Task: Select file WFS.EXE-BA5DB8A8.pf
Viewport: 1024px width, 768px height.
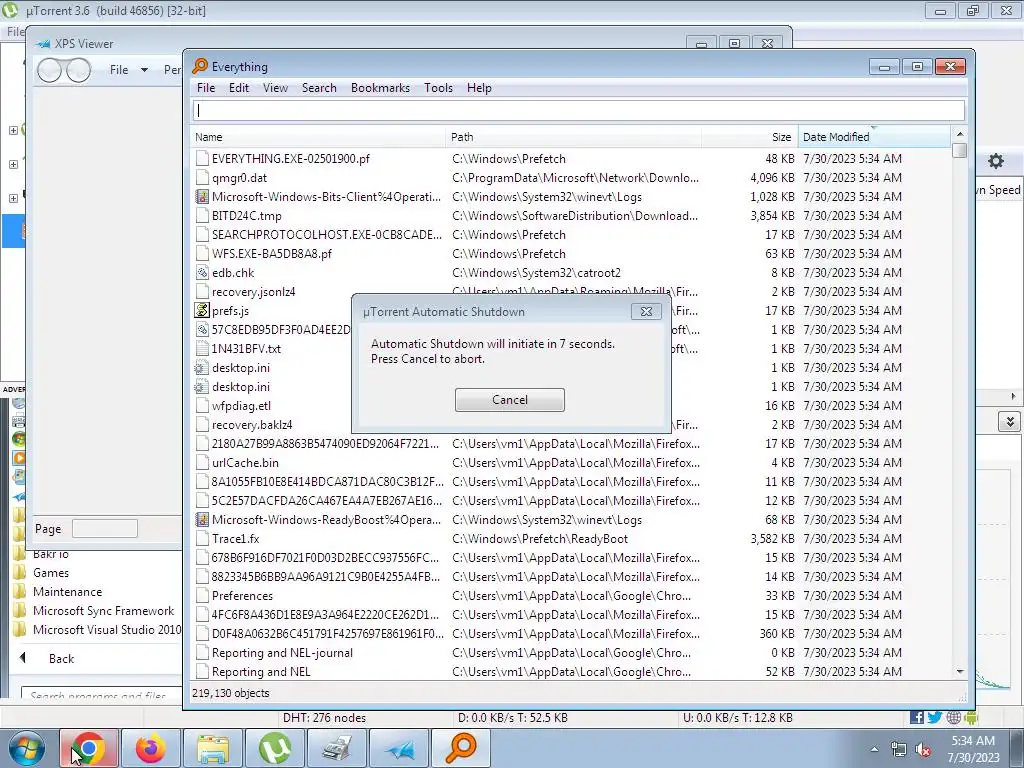Action: (271, 253)
